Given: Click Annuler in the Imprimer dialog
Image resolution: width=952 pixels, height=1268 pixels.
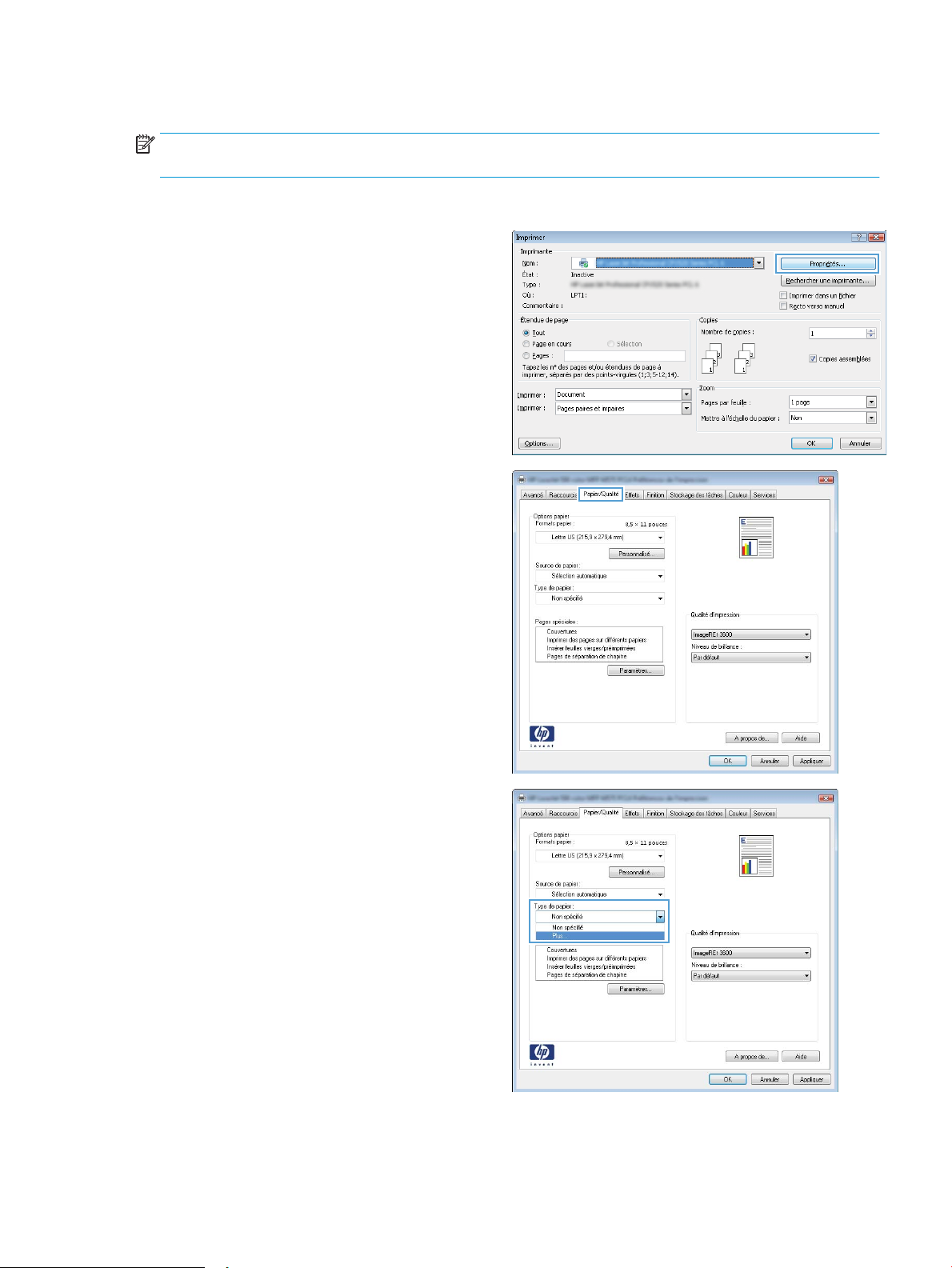Looking at the screenshot, I should click(860, 443).
